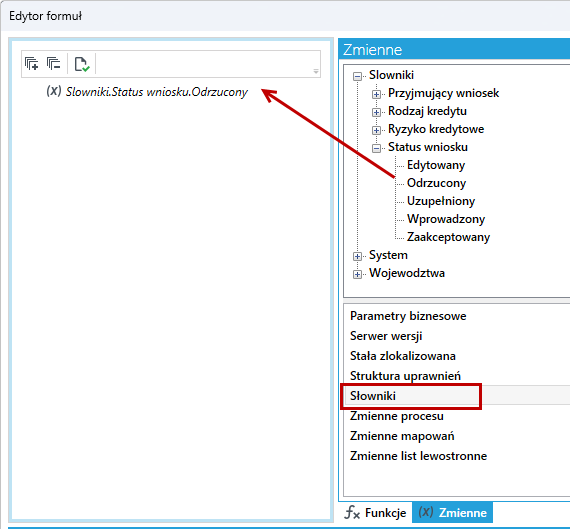Expand the Rodzaj kredytu node
This screenshot has height=529, width=570.
[376, 112]
